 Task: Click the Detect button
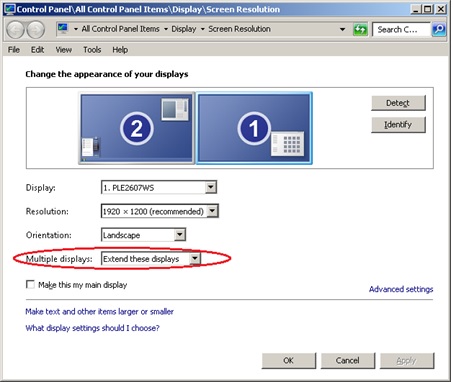[398, 103]
